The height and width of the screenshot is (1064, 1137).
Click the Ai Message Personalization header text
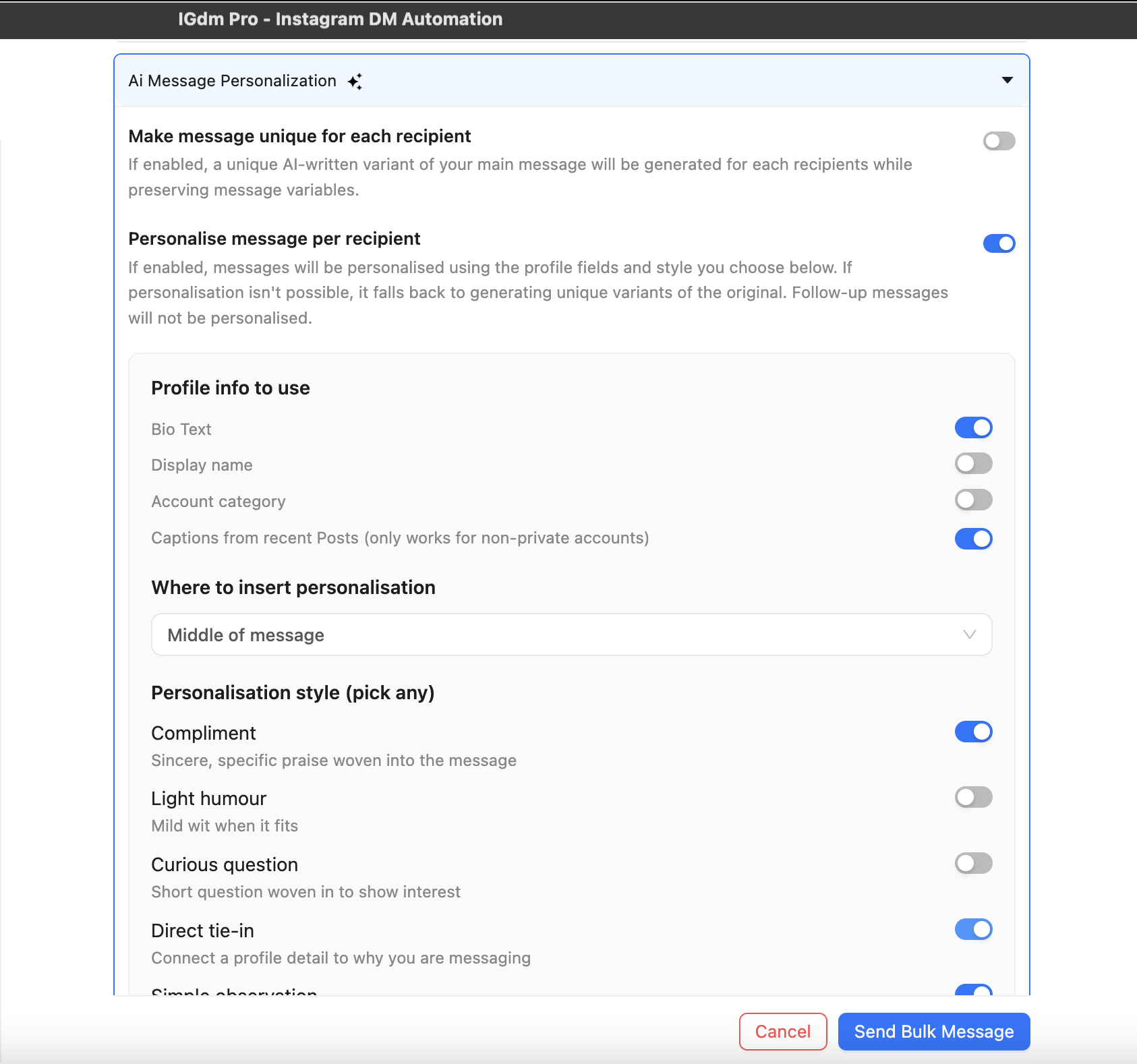click(233, 81)
